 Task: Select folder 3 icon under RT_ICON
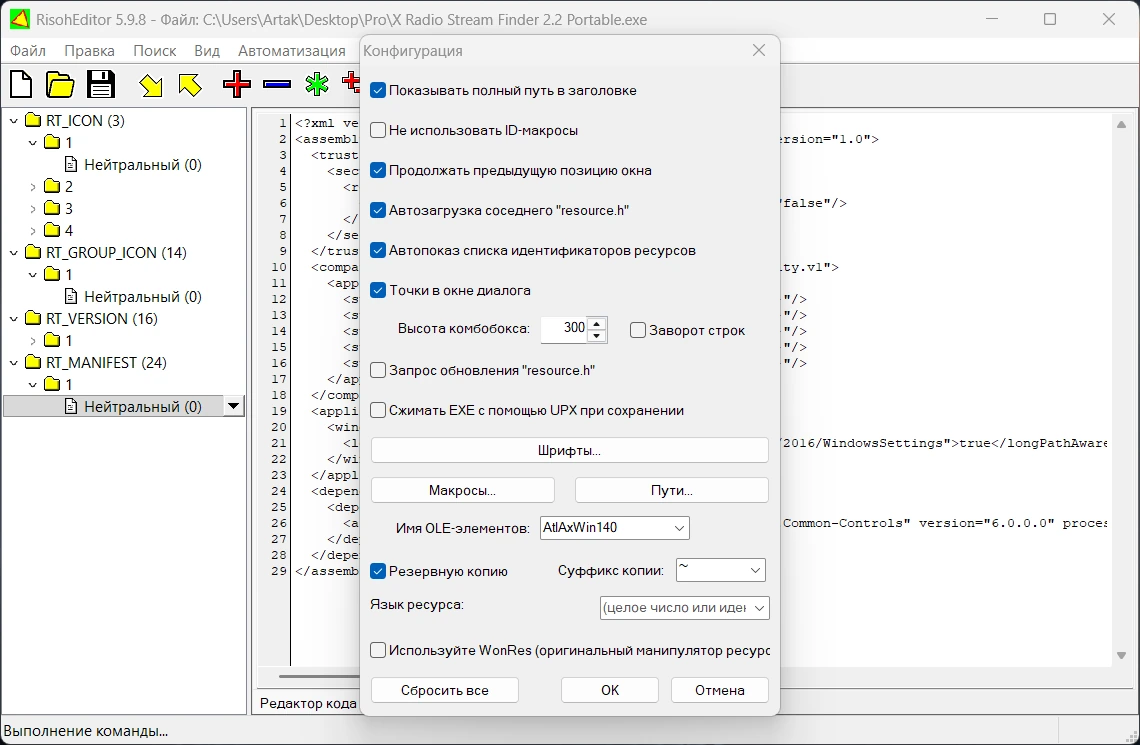(52, 208)
